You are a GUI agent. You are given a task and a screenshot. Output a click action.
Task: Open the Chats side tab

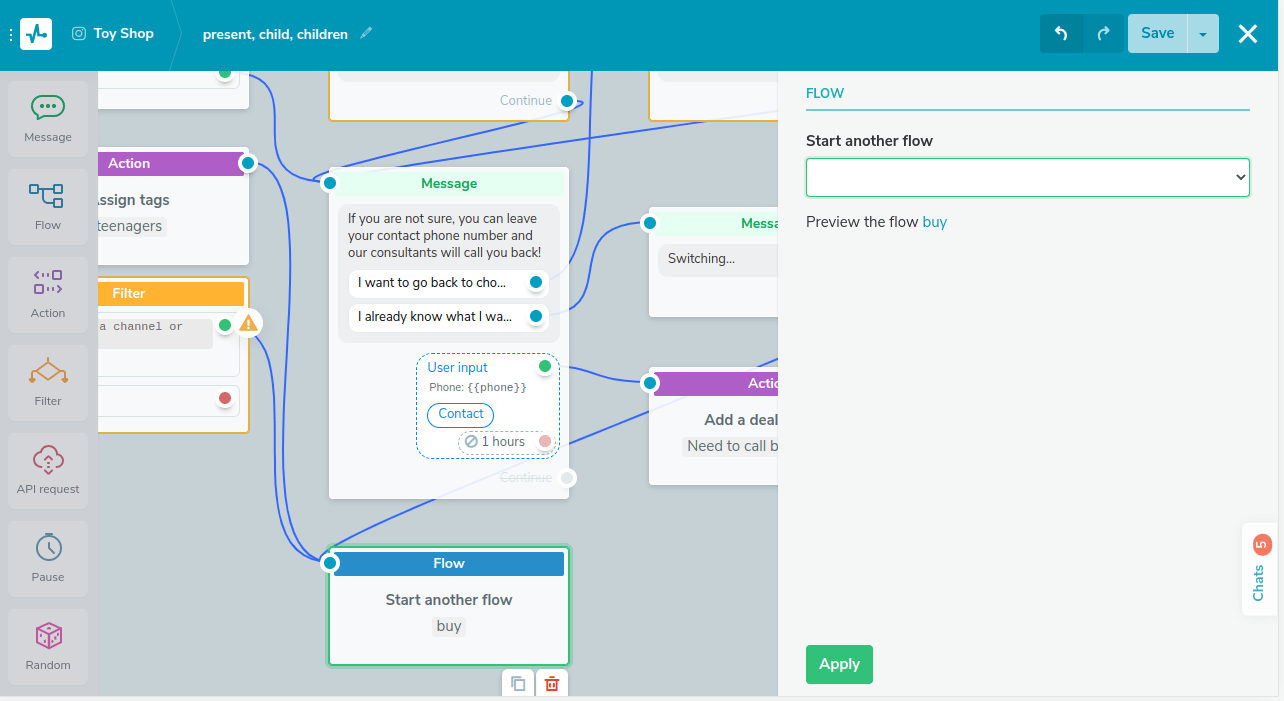pyautogui.click(x=1259, y=570)
